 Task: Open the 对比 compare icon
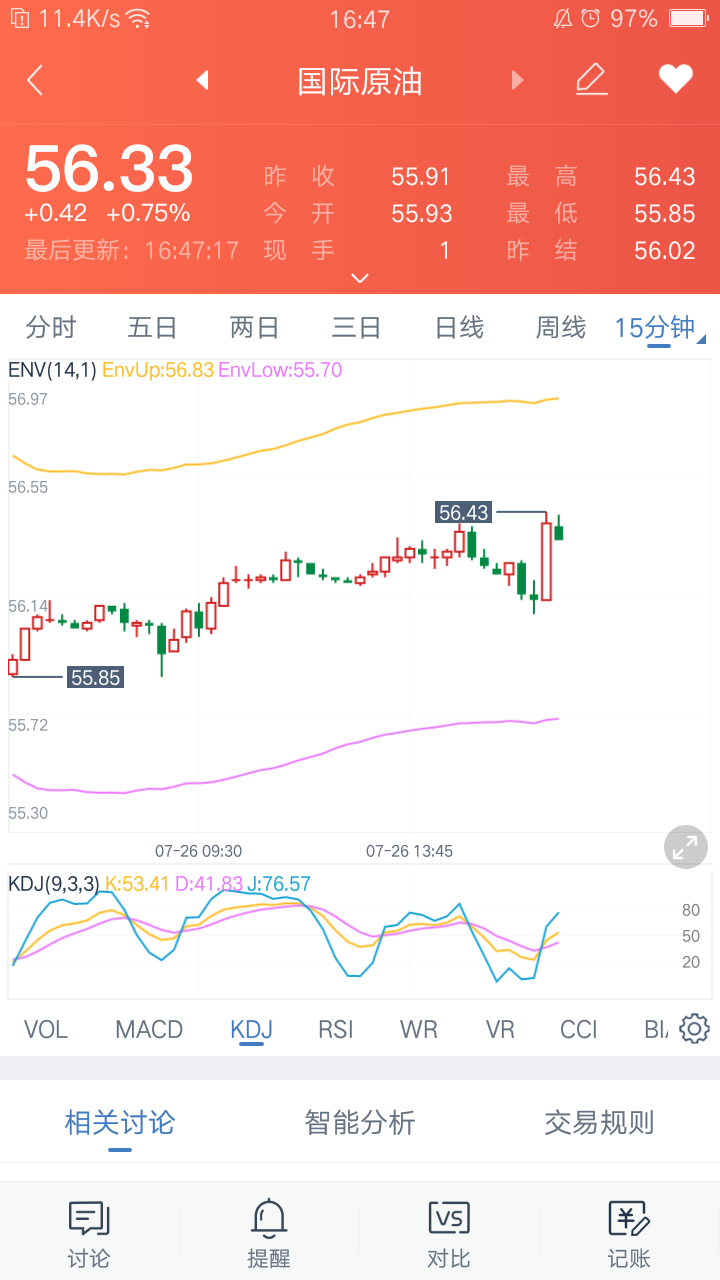[449, 1235]
